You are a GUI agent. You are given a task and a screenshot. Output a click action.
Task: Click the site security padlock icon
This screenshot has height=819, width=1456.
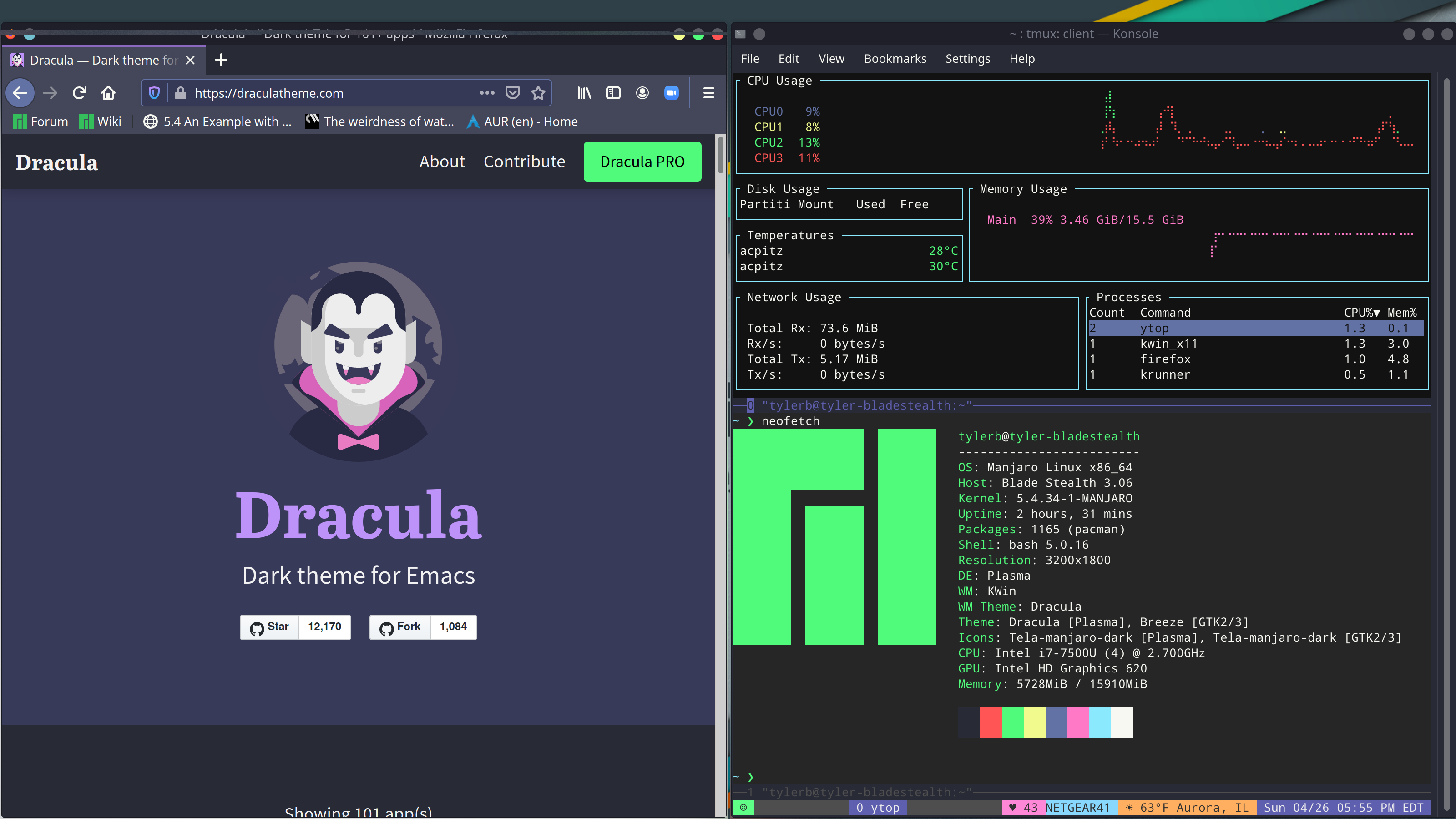point(180,93)
